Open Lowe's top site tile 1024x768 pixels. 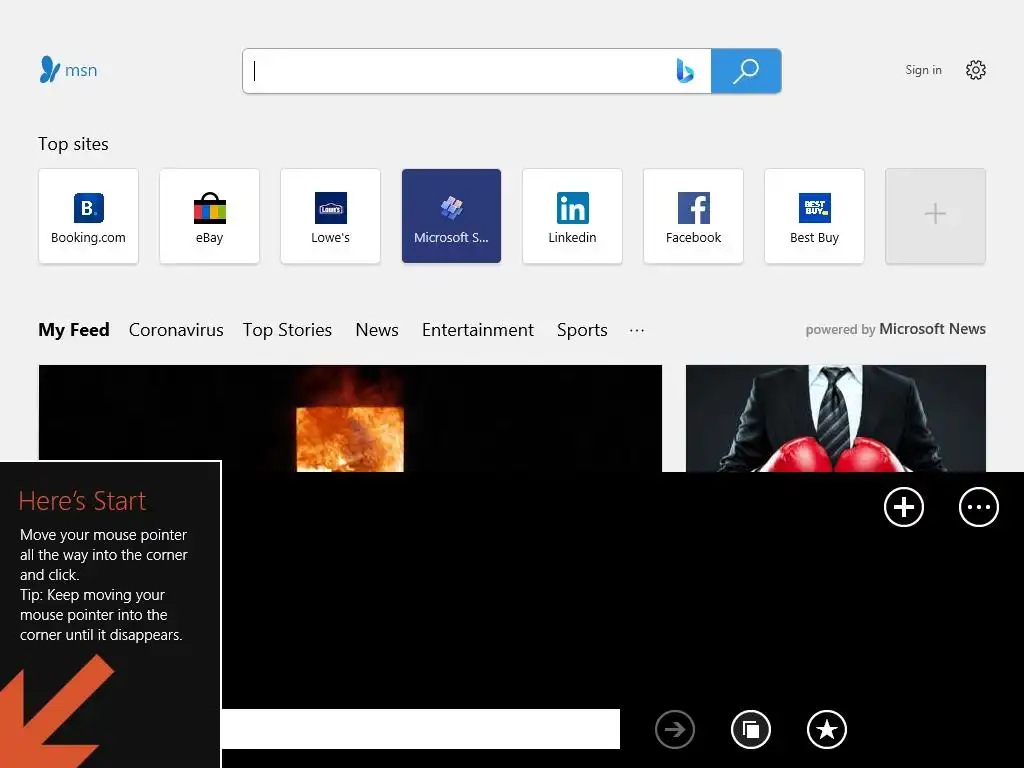click(330, 216)
